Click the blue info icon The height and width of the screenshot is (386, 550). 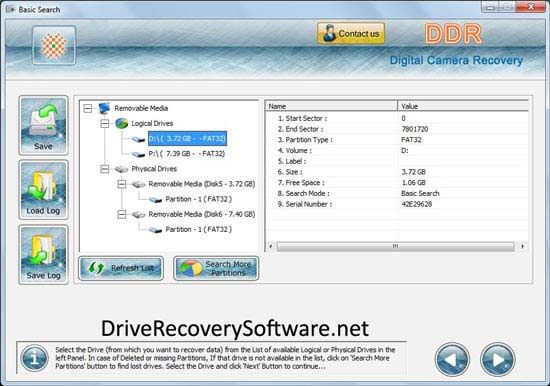tap(34, 359)
